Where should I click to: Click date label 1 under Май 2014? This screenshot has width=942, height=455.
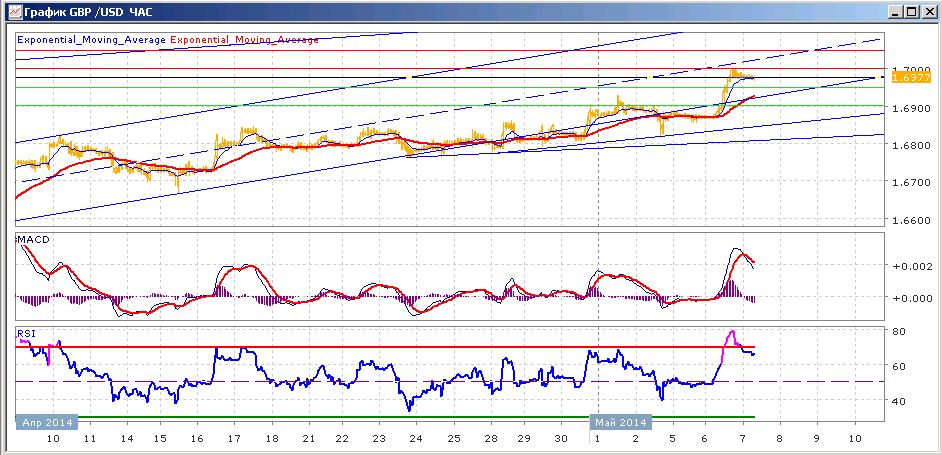click(x=597, y=439)
